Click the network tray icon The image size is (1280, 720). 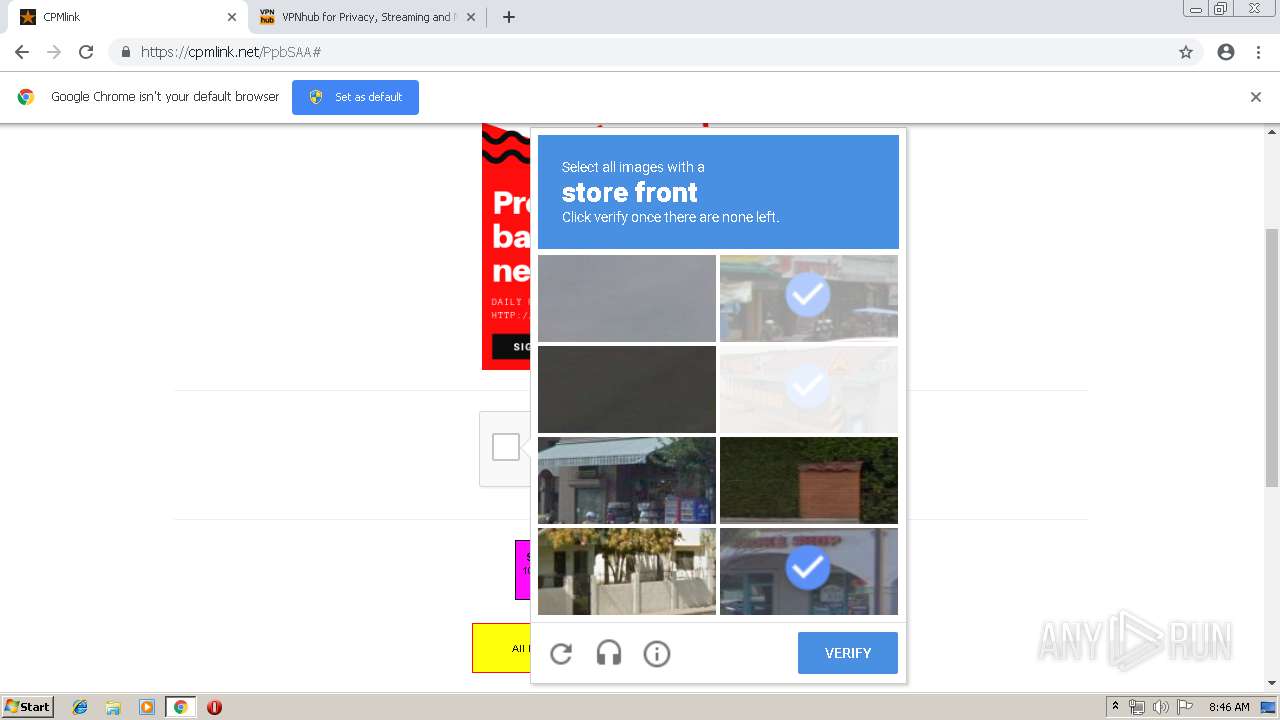click(x=1137, y=707)
